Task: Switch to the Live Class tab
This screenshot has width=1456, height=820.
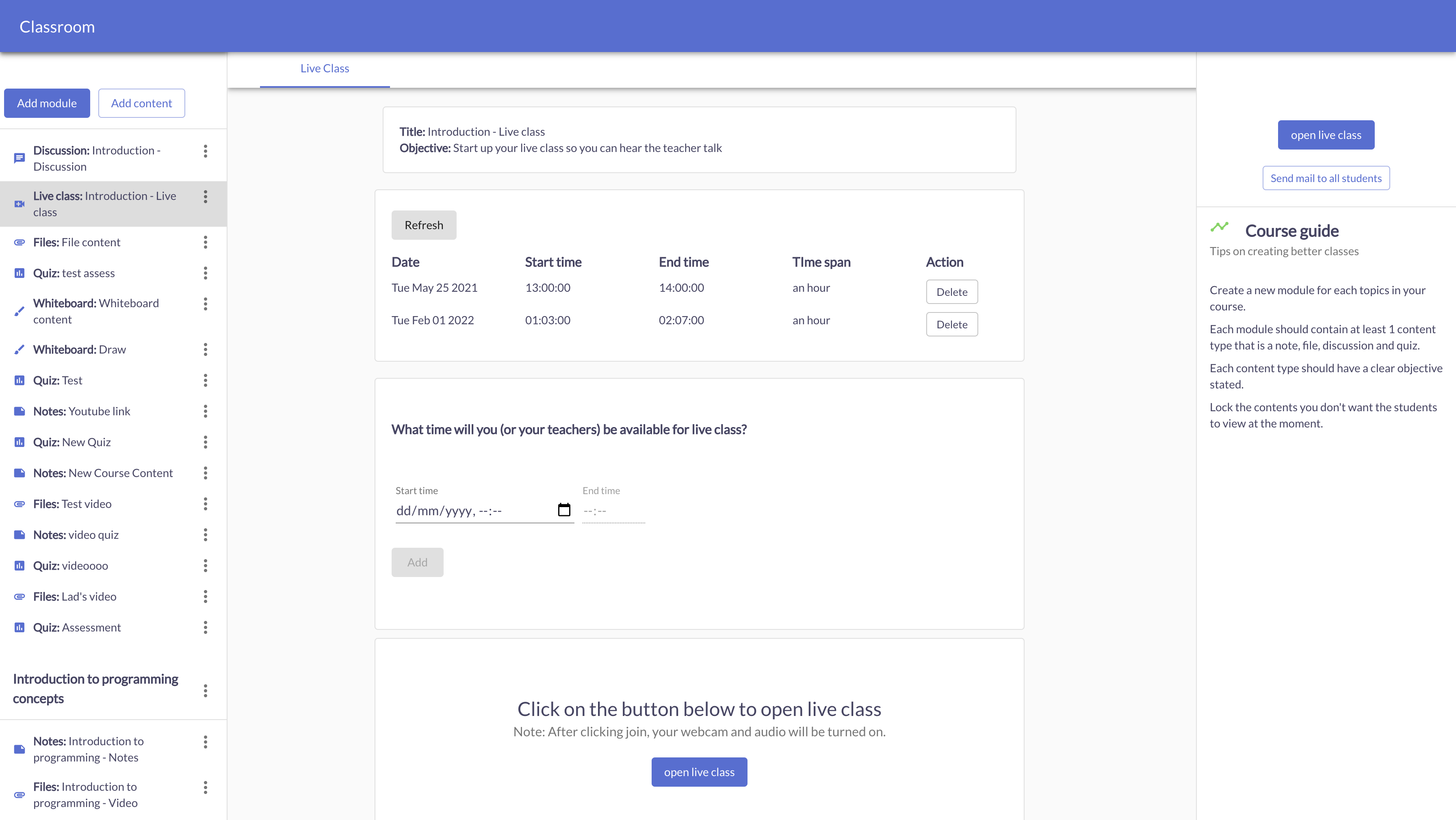Action: pyautogui.click(x=325, y=68)
